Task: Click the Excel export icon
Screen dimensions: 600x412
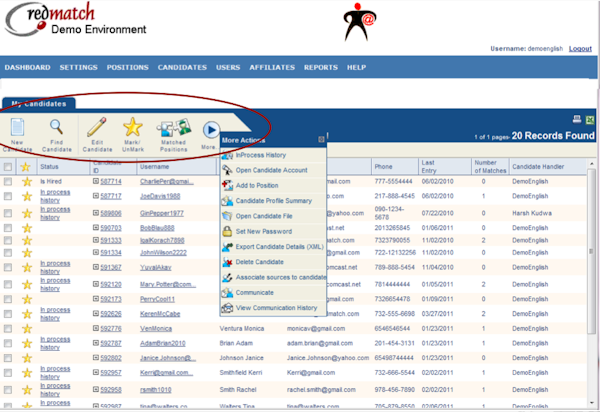Action: pos(590,120)
